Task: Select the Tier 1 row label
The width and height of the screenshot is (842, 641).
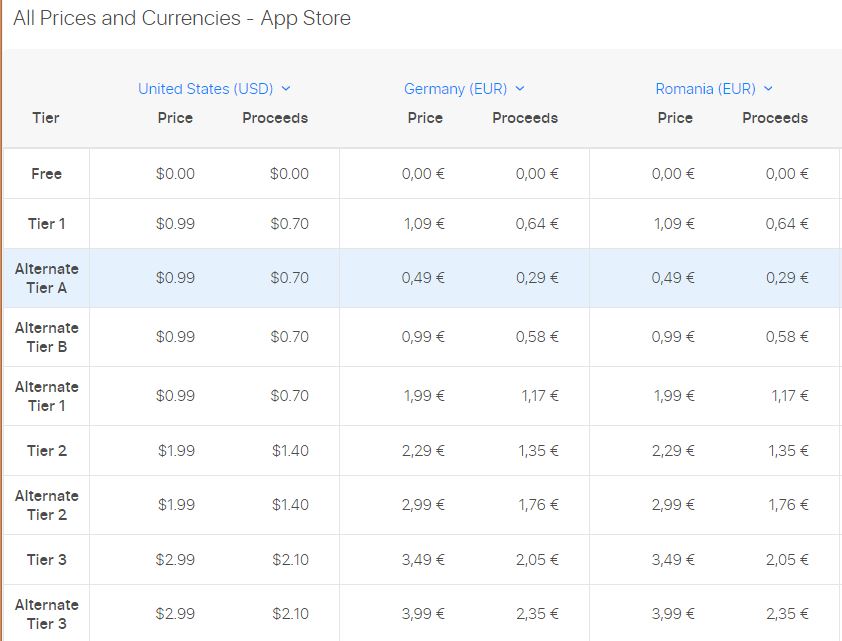Action: pyautogui.click(x=46, y=224)
